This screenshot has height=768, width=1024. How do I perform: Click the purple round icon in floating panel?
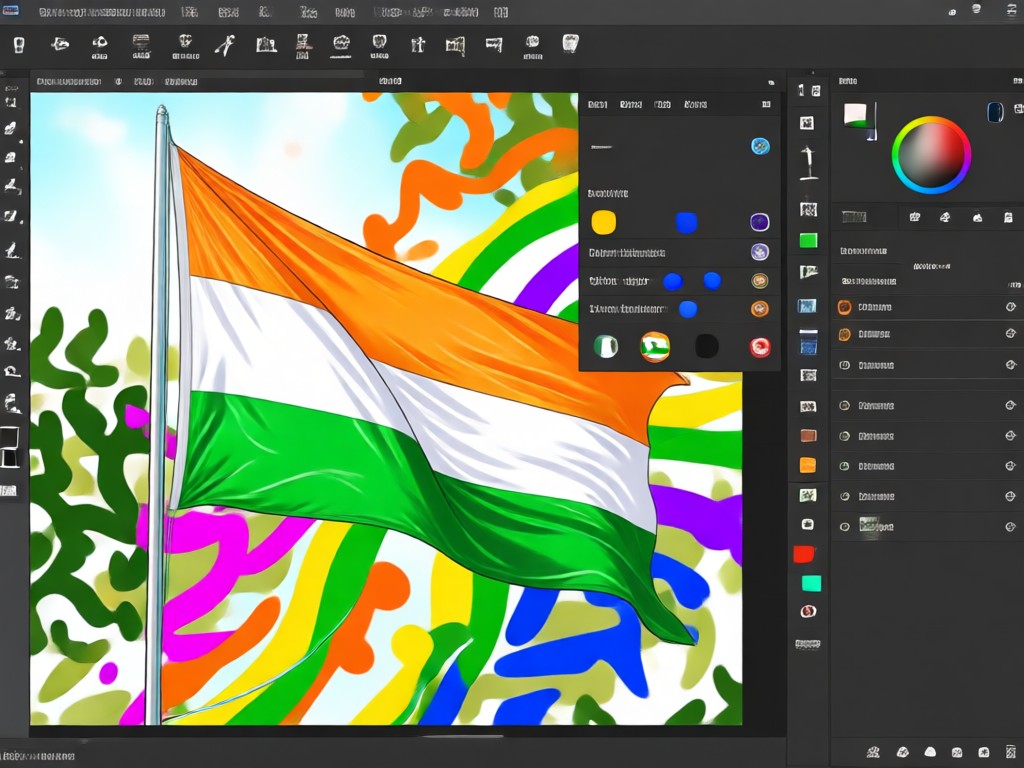[760, 222]
